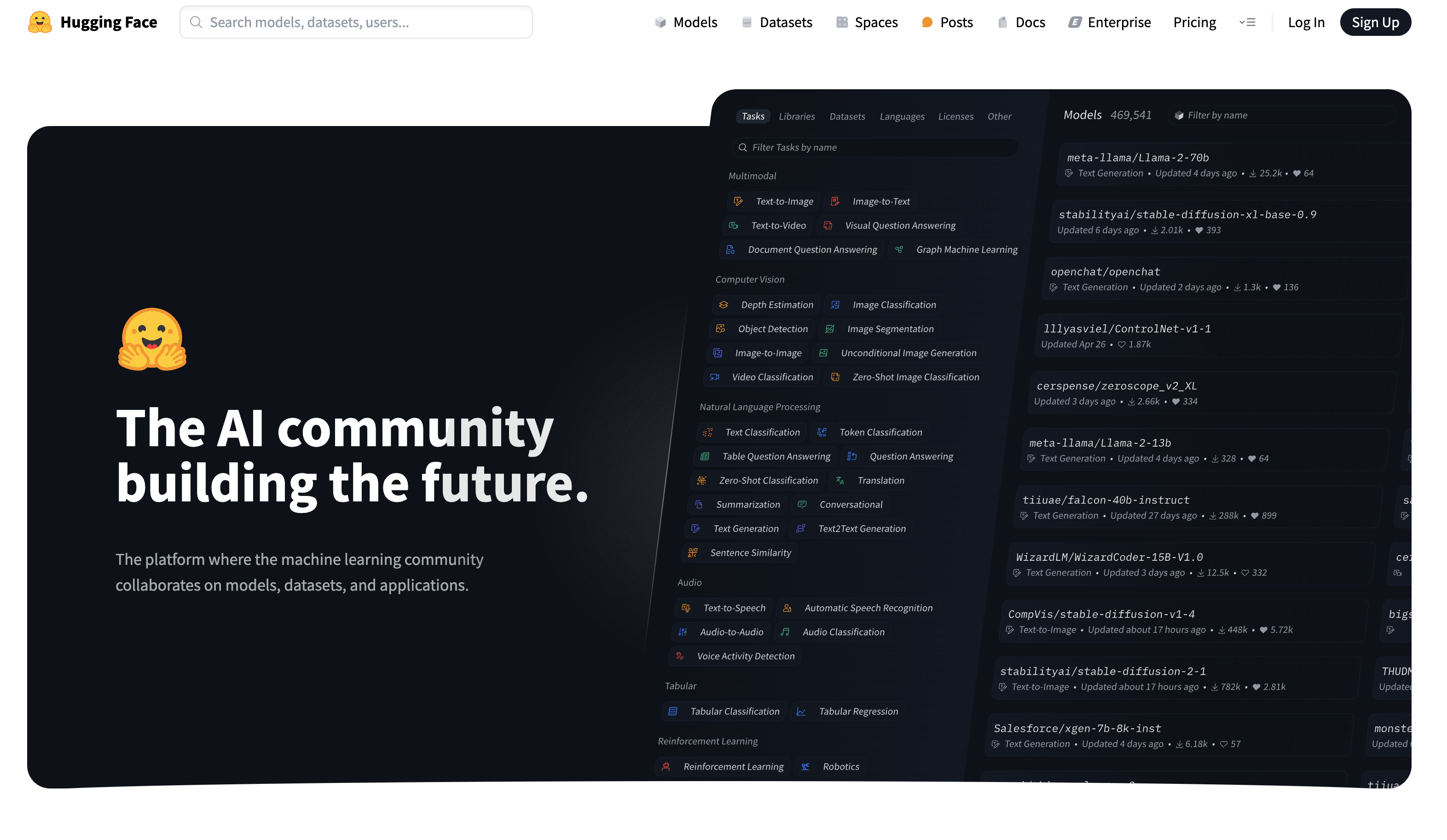Click the Log In link
This screenshot has width=1447, height=840.
click(x=1306, y=23)
